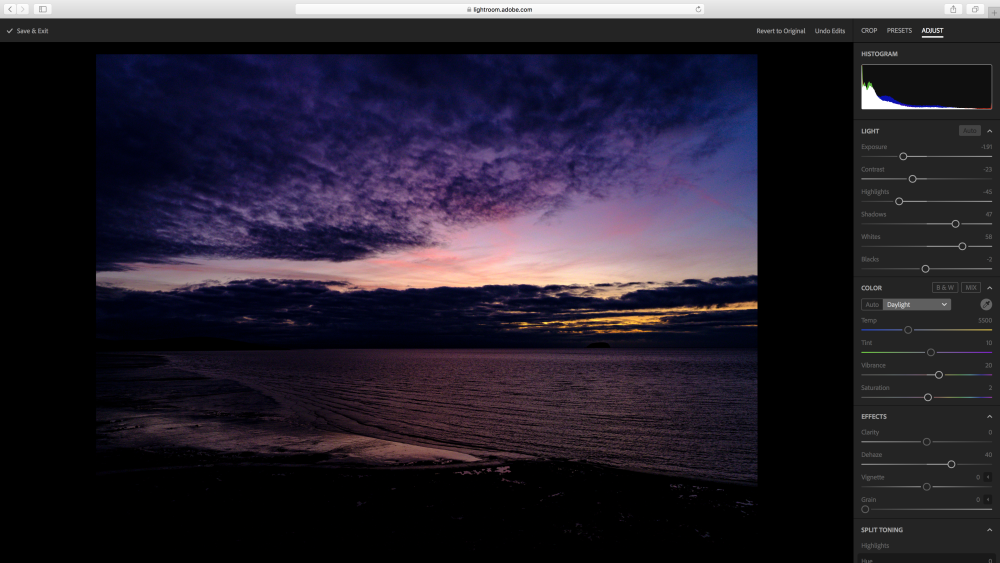Click the lightroom.adobe.com address bar
This screenshot has width=1000, height=563.
pyautogui.click(x=499, y=9)
